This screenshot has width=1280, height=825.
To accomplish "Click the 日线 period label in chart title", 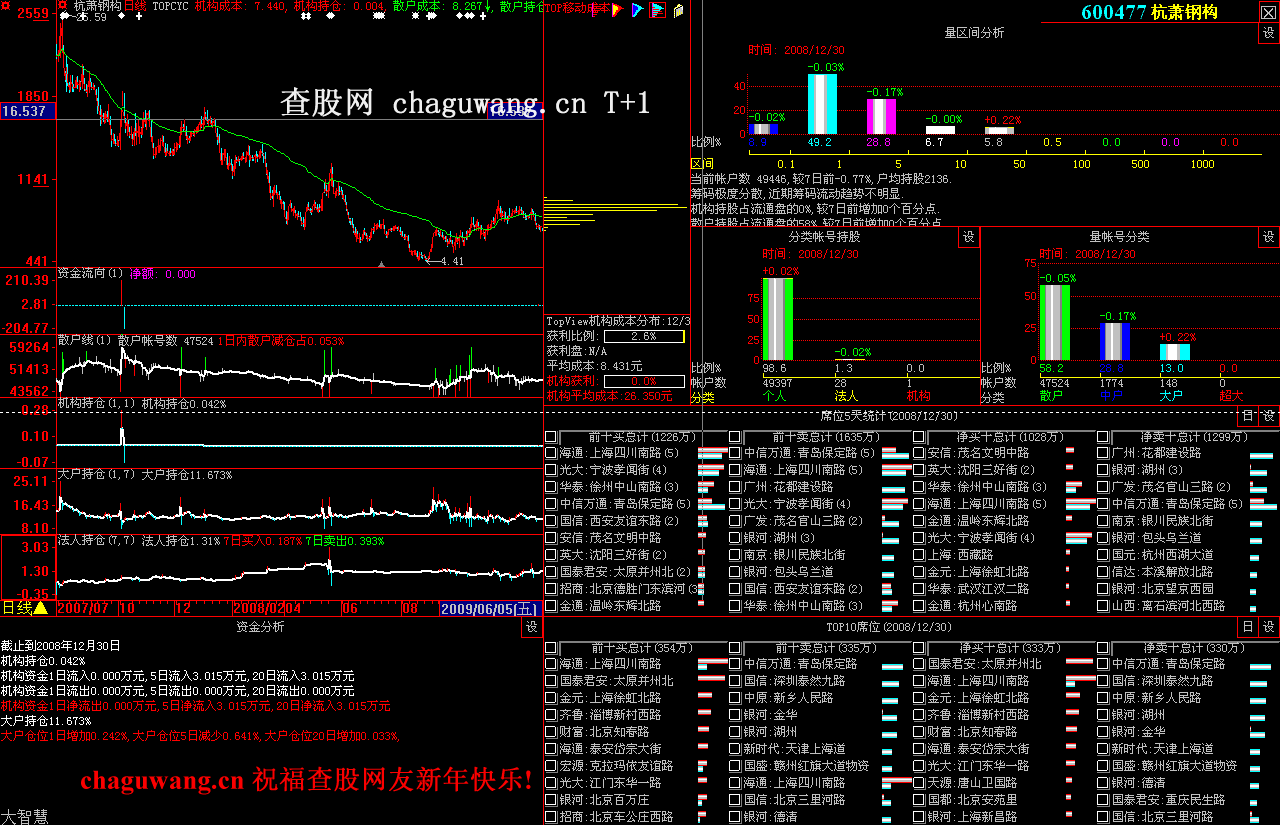I will point(134,6).
